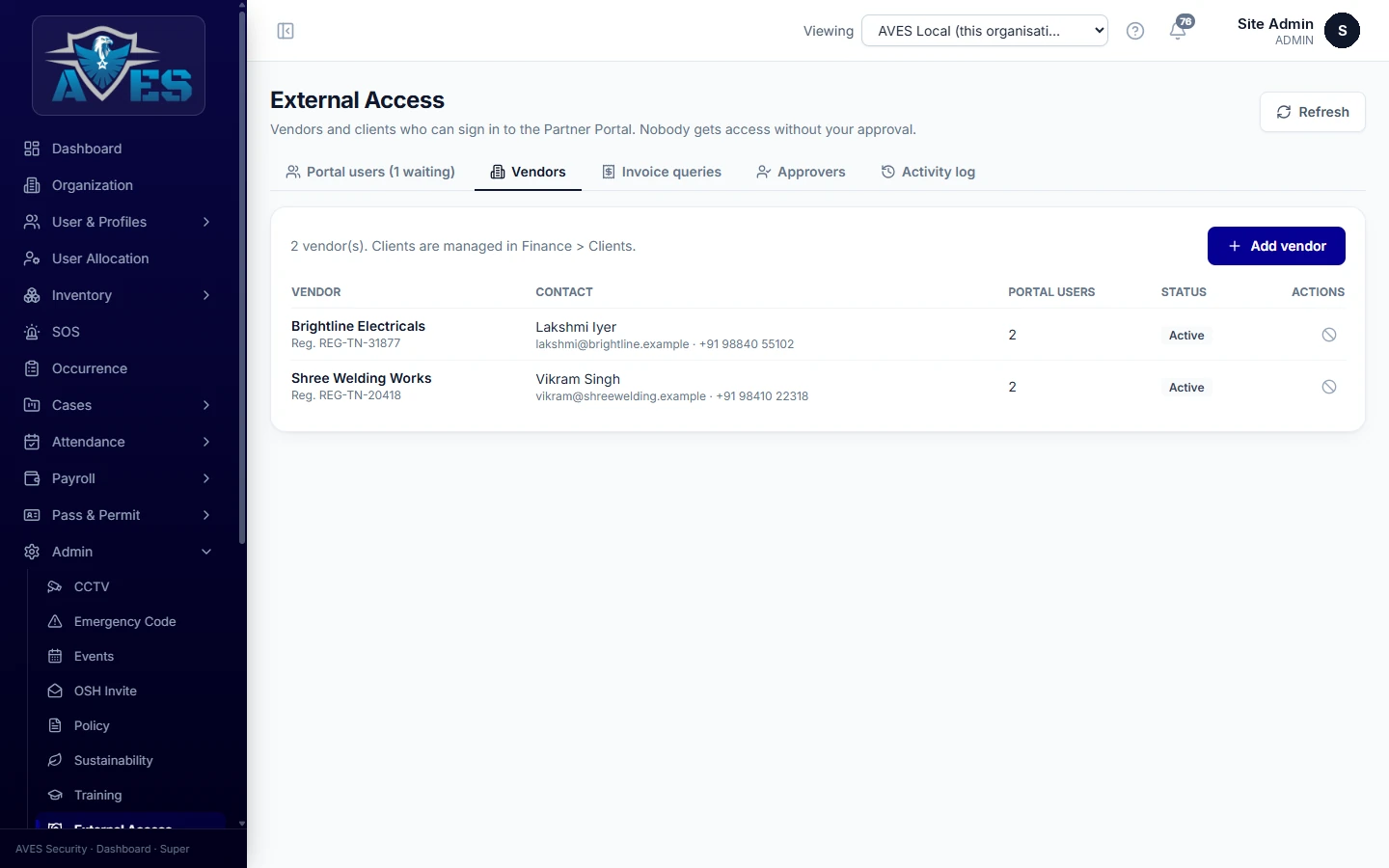Open User Allocation page

(x=120, y=258)
